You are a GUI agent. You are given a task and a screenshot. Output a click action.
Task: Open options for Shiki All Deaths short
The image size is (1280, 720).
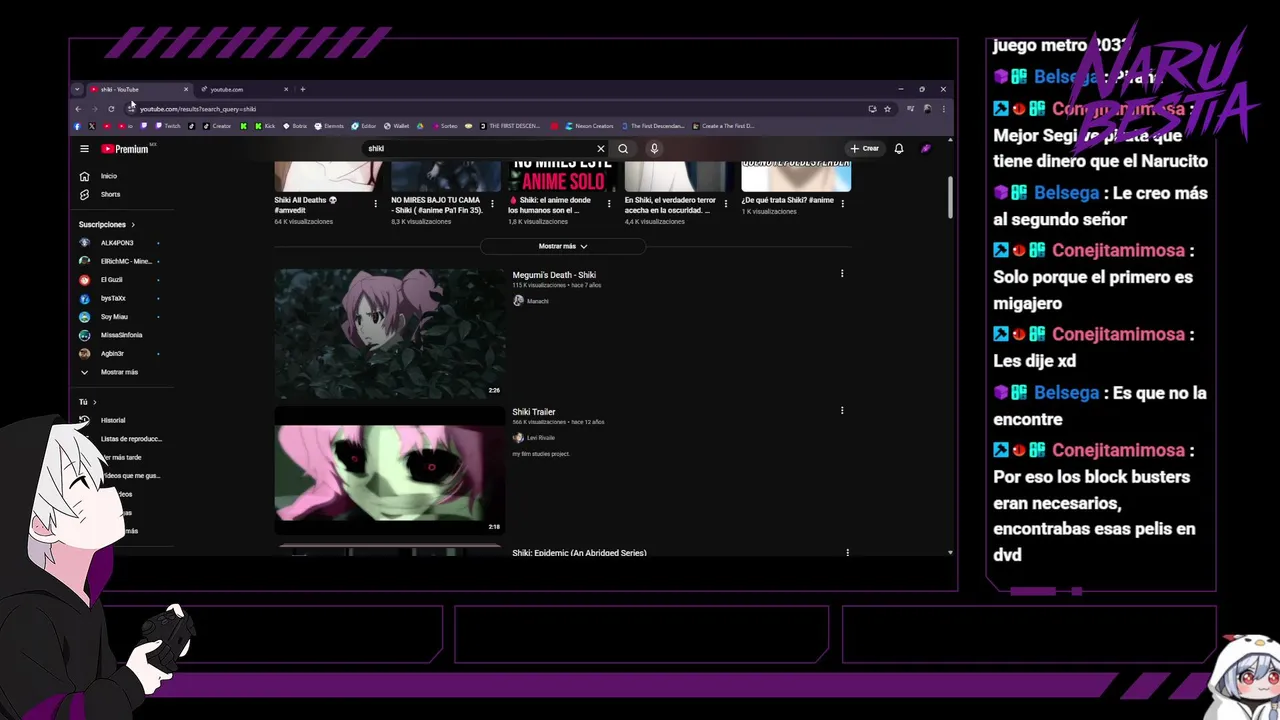coord(376,203)
